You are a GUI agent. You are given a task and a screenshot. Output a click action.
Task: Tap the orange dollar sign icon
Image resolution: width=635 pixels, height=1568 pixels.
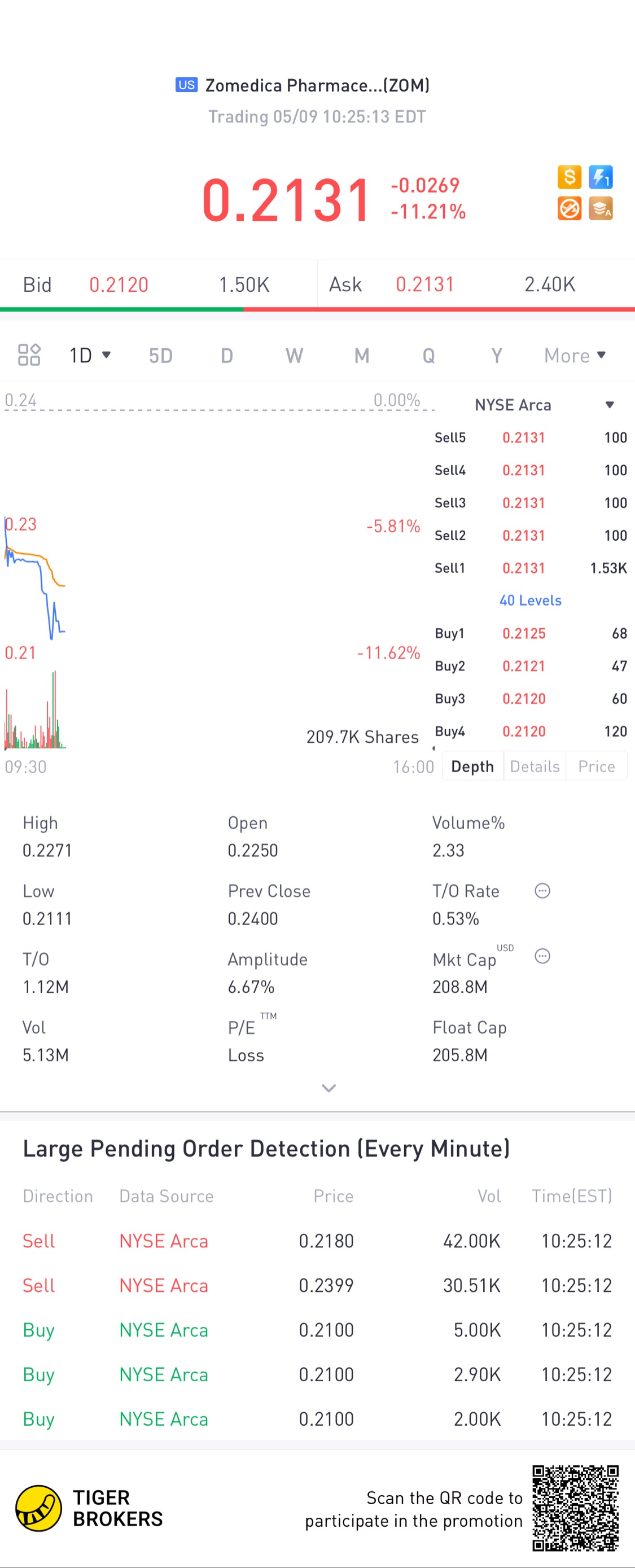pyautogui.click(x=570, y=177)
